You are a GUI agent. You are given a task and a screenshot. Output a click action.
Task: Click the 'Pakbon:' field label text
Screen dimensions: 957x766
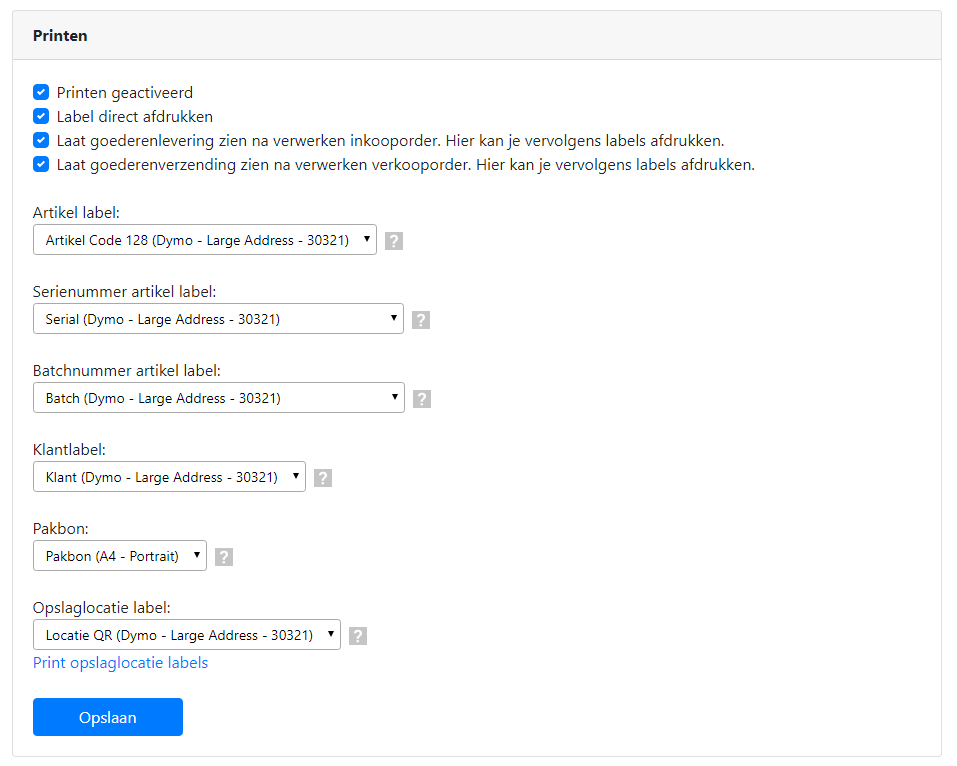(x=61, y=528)
